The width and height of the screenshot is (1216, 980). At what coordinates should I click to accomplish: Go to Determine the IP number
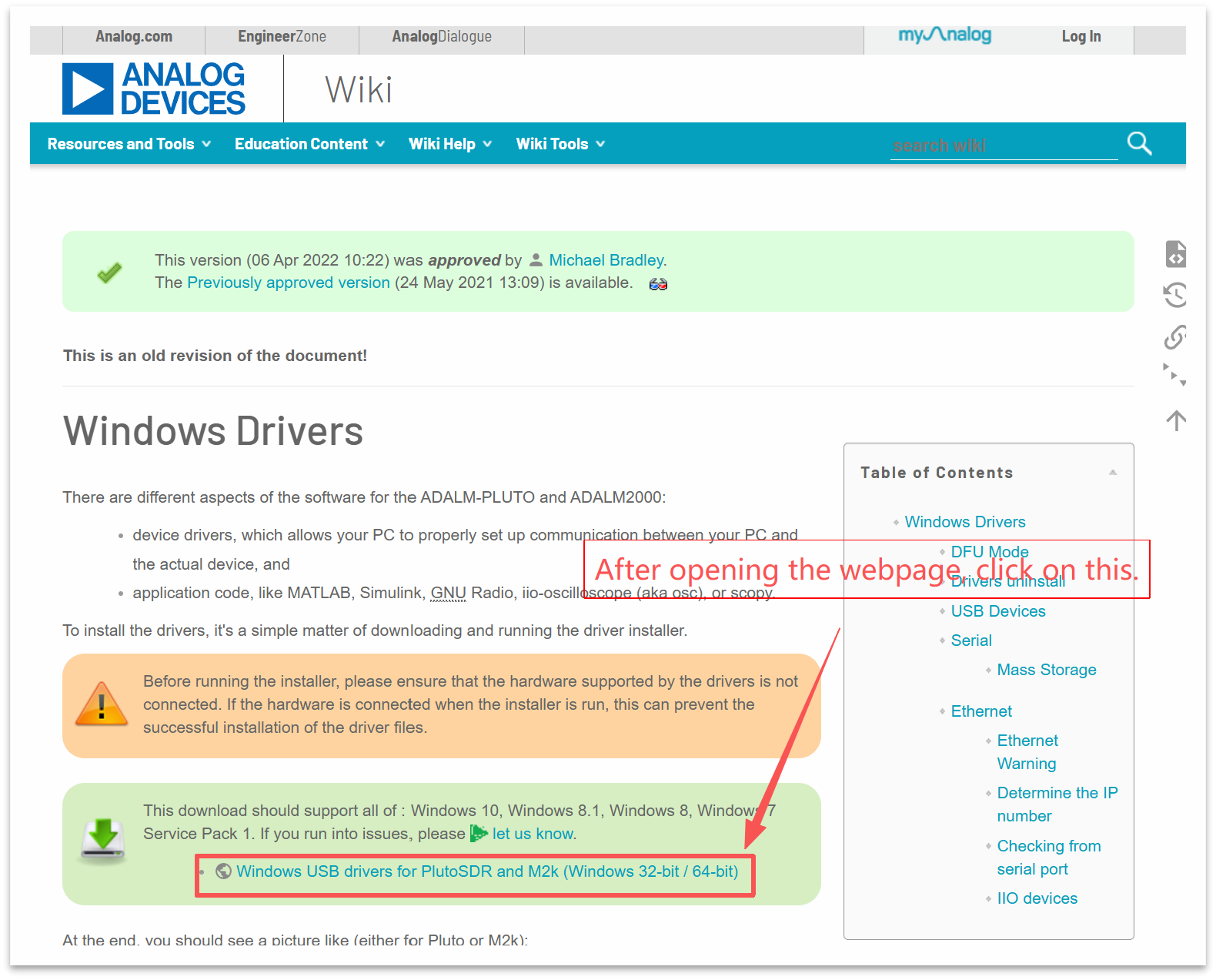(x=1057, y=804)
